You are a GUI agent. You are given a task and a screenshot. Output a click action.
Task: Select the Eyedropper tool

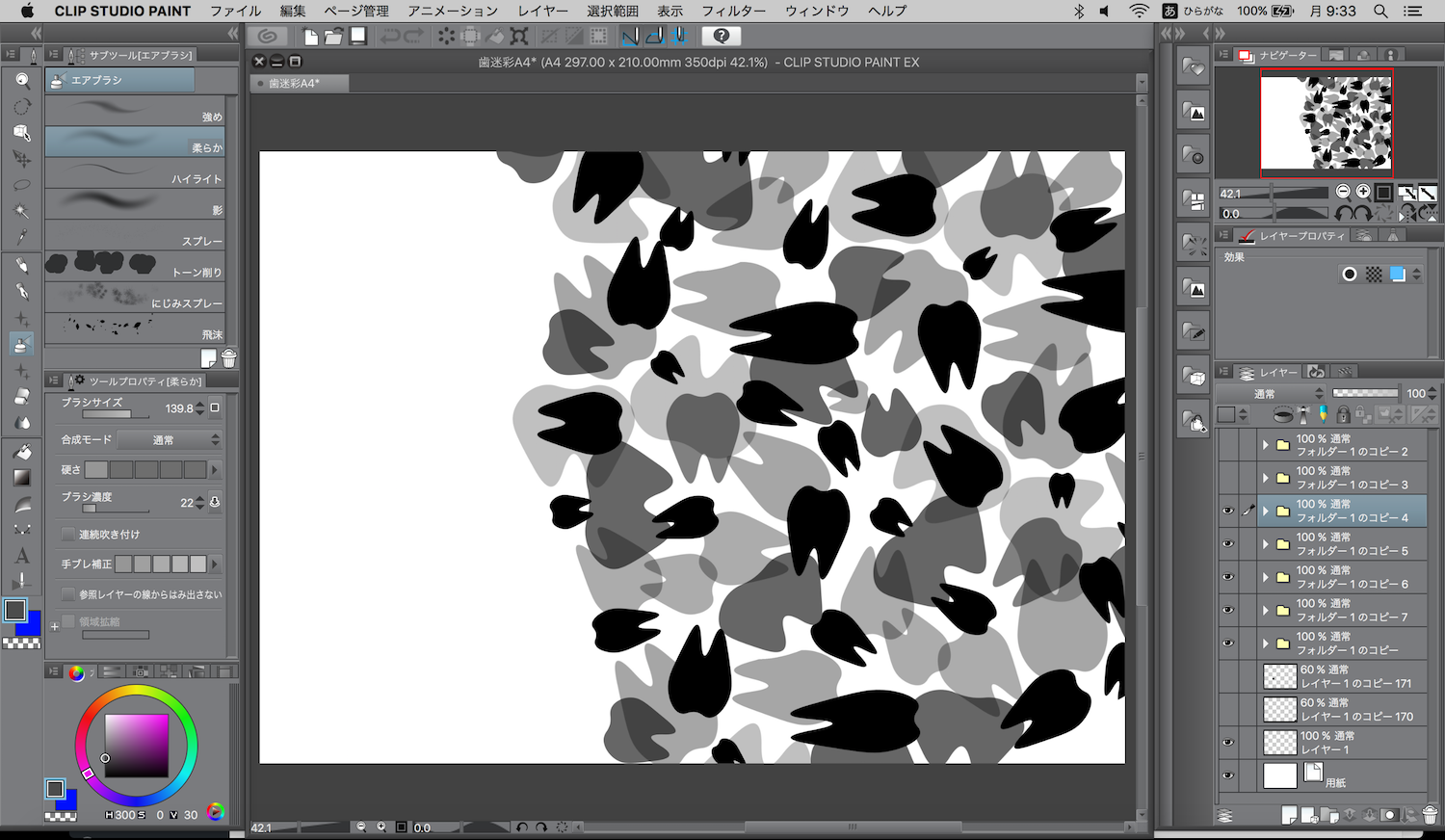tap(22, 237)
